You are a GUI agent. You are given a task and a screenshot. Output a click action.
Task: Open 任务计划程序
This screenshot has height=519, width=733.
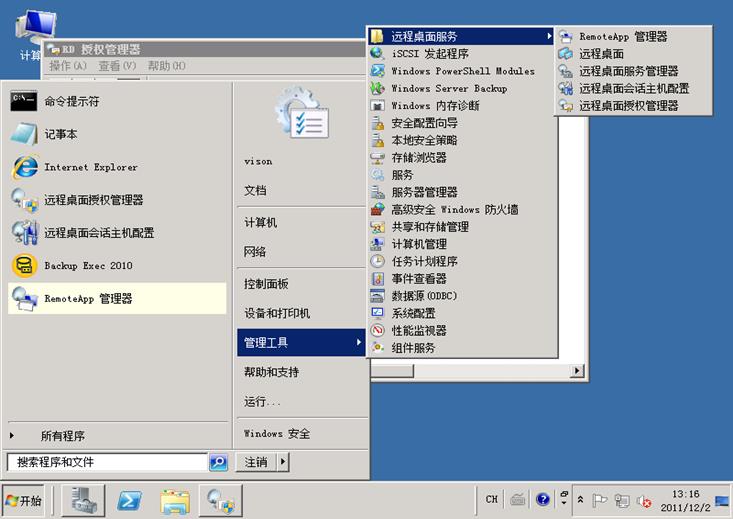pyautogui.click(x=462, y=261)
